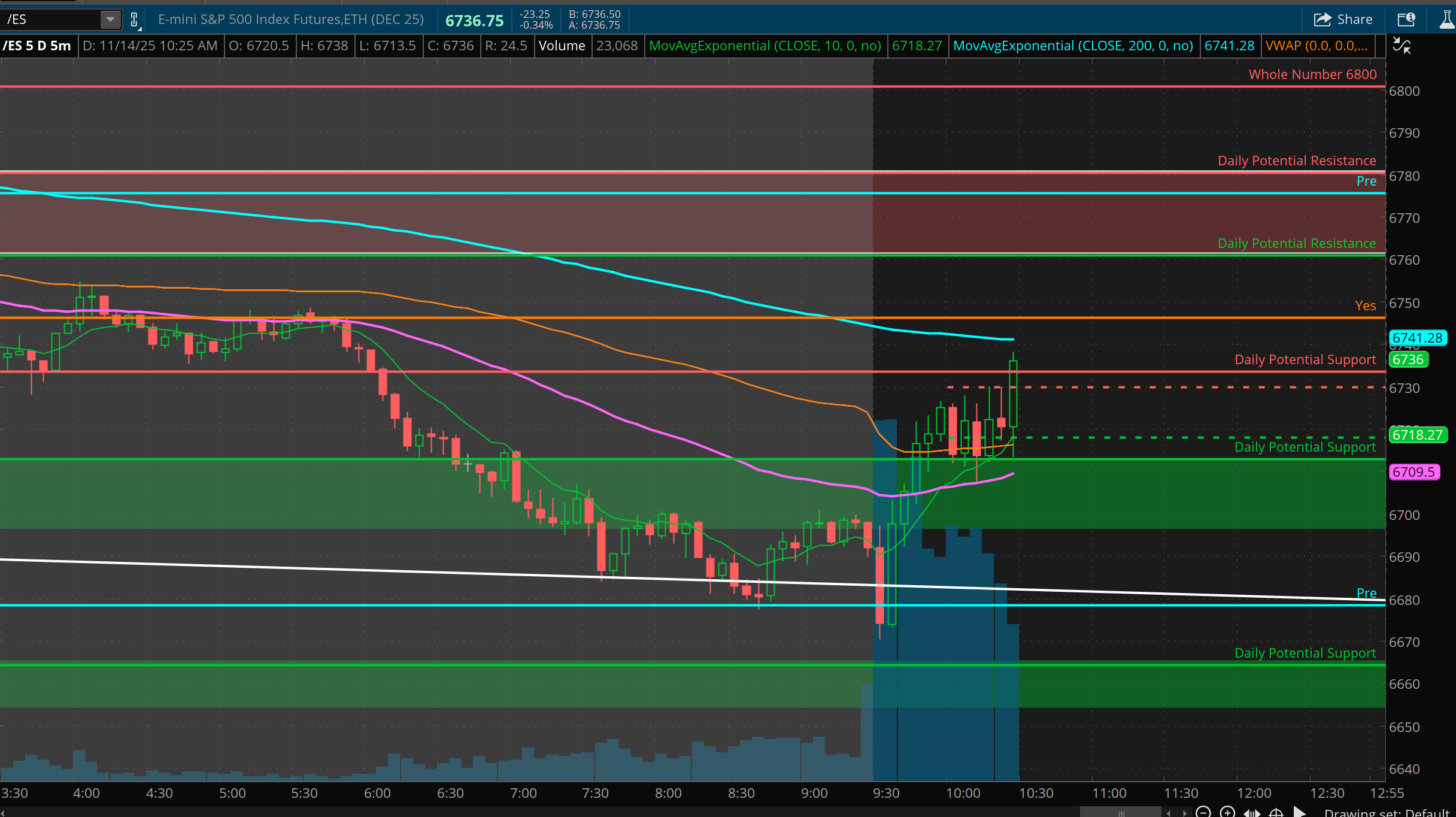
Task: Click the expand time axis arrows icon
Action: click(1252, 813)
